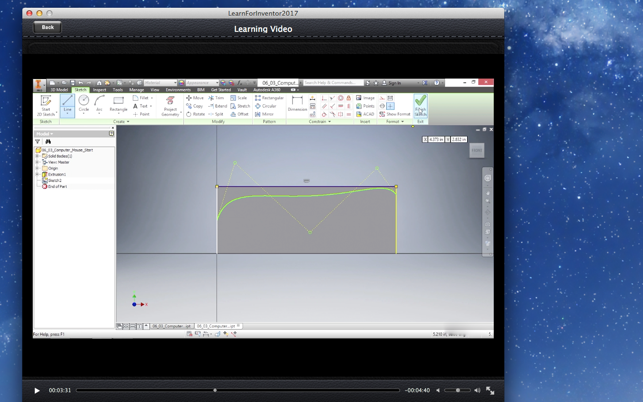Screen dimensions: 643x402
Task: Select the Stretch tool
Action: [x=240, y=106]
